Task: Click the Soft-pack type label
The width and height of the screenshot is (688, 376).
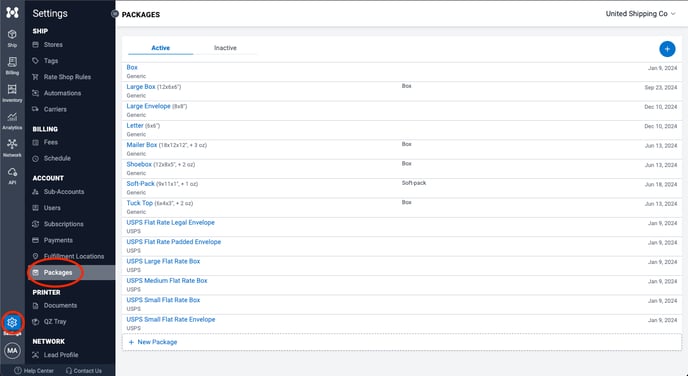Action: click(x=414, y=183)
